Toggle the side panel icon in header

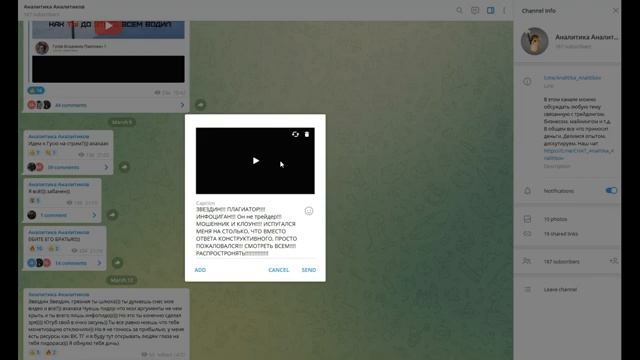click(490, 11)
